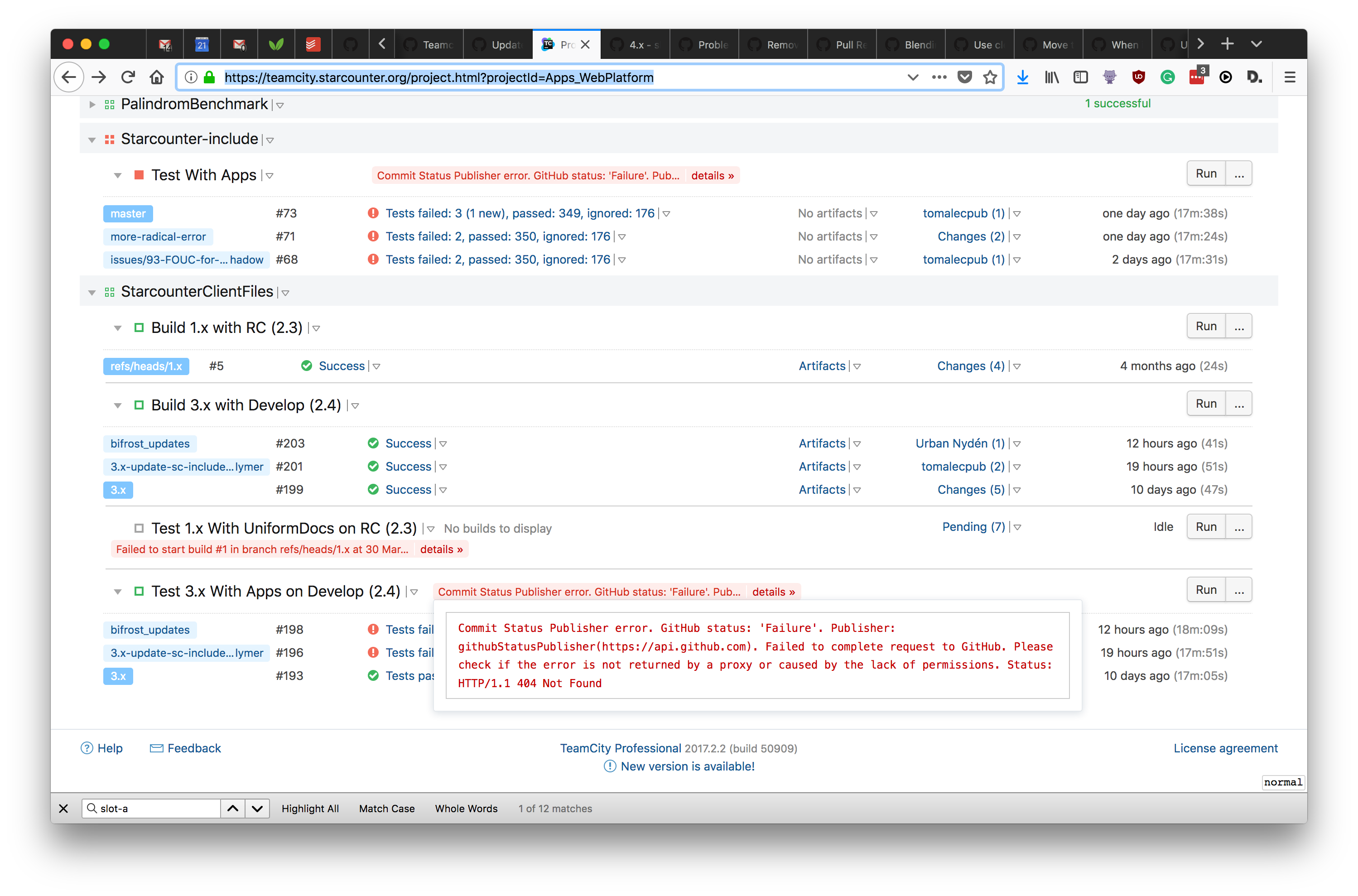Open the Library icon in toolbar
Viewport: 1358px width, 896px height.
[1051, 77]
